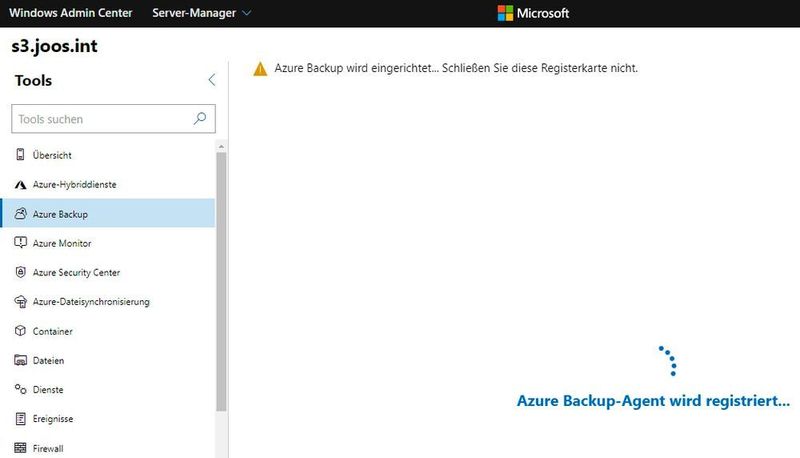Open the Dienste tool
The image size is (800, 458).
(108, 389)
